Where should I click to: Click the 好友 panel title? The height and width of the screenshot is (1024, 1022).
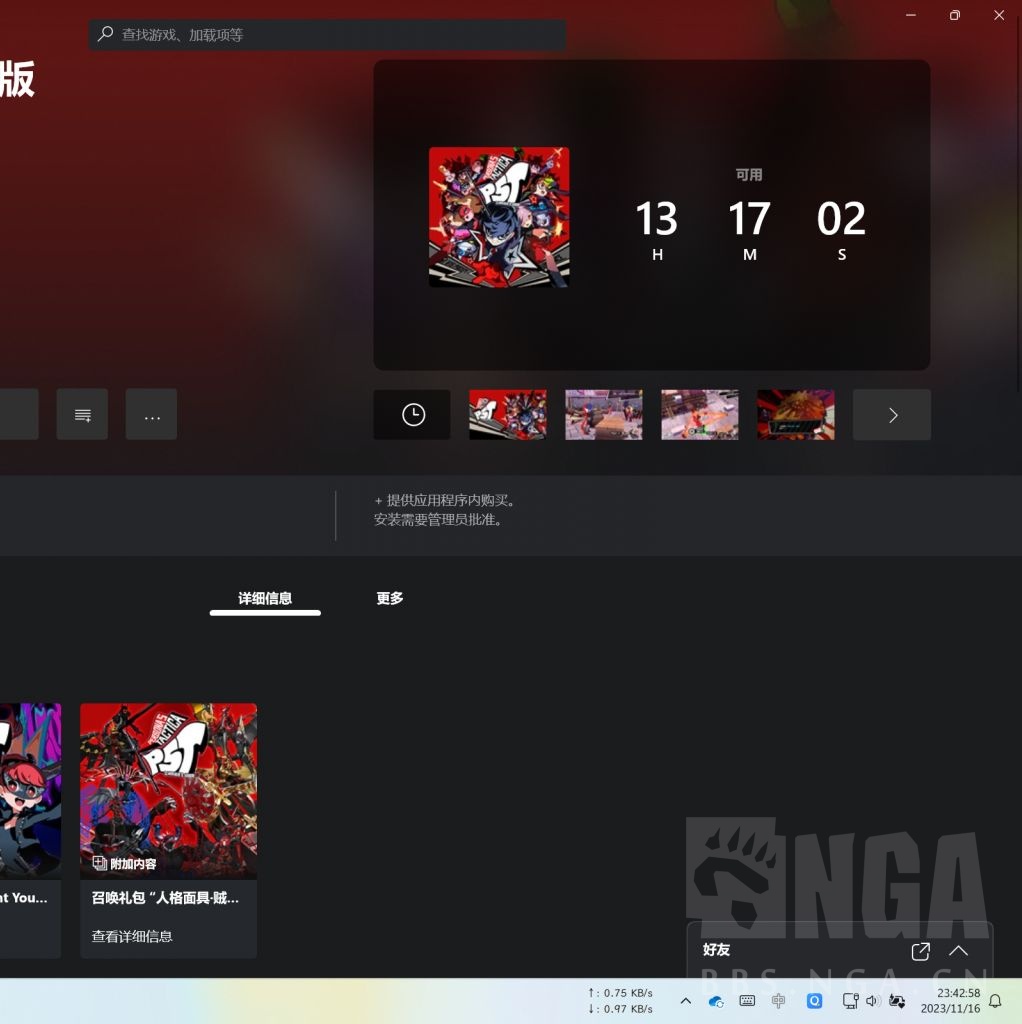coord(716,950)
